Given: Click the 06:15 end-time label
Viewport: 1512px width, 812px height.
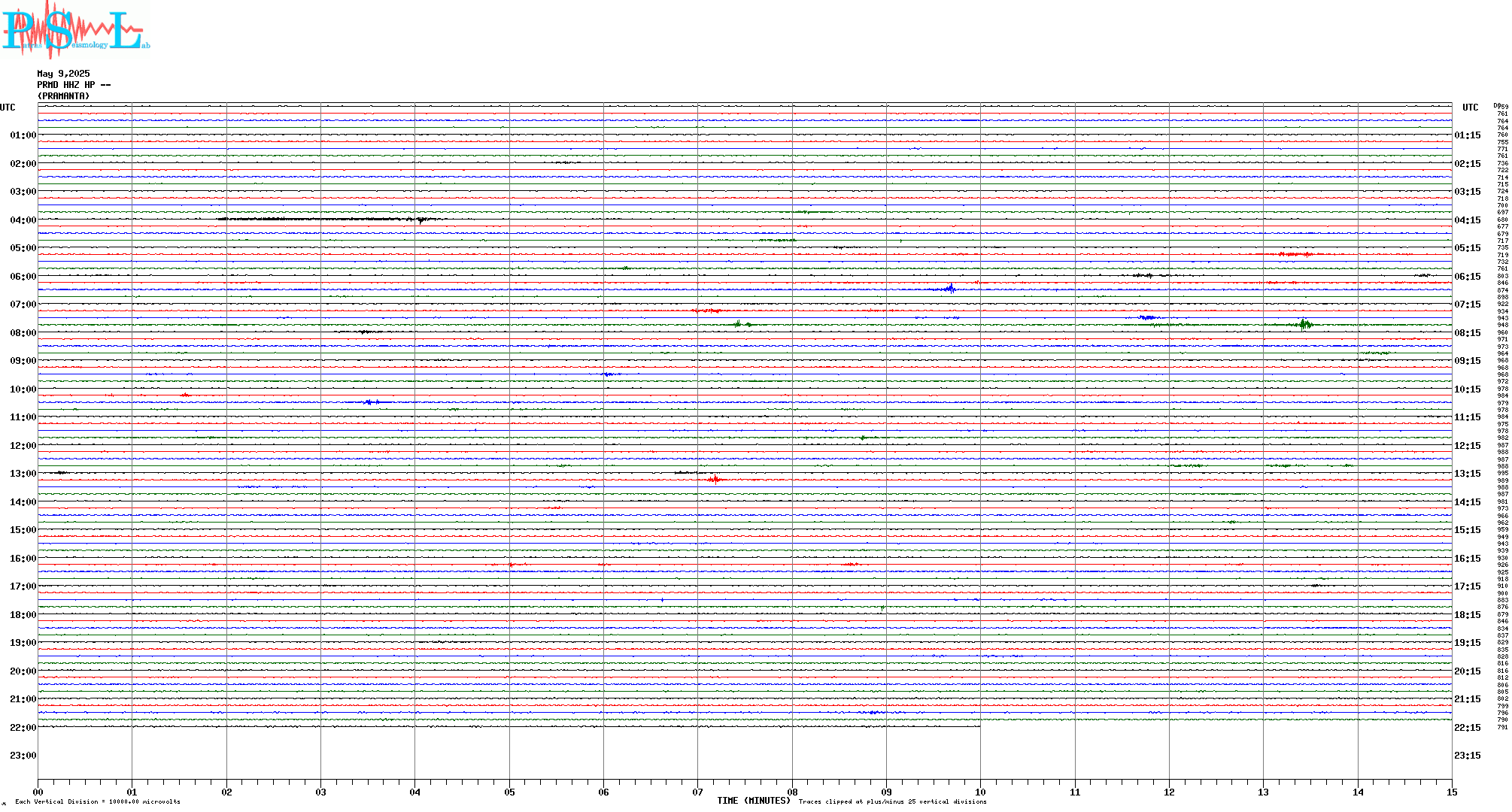Looking at the screenshot, I should click(1468, 277).
